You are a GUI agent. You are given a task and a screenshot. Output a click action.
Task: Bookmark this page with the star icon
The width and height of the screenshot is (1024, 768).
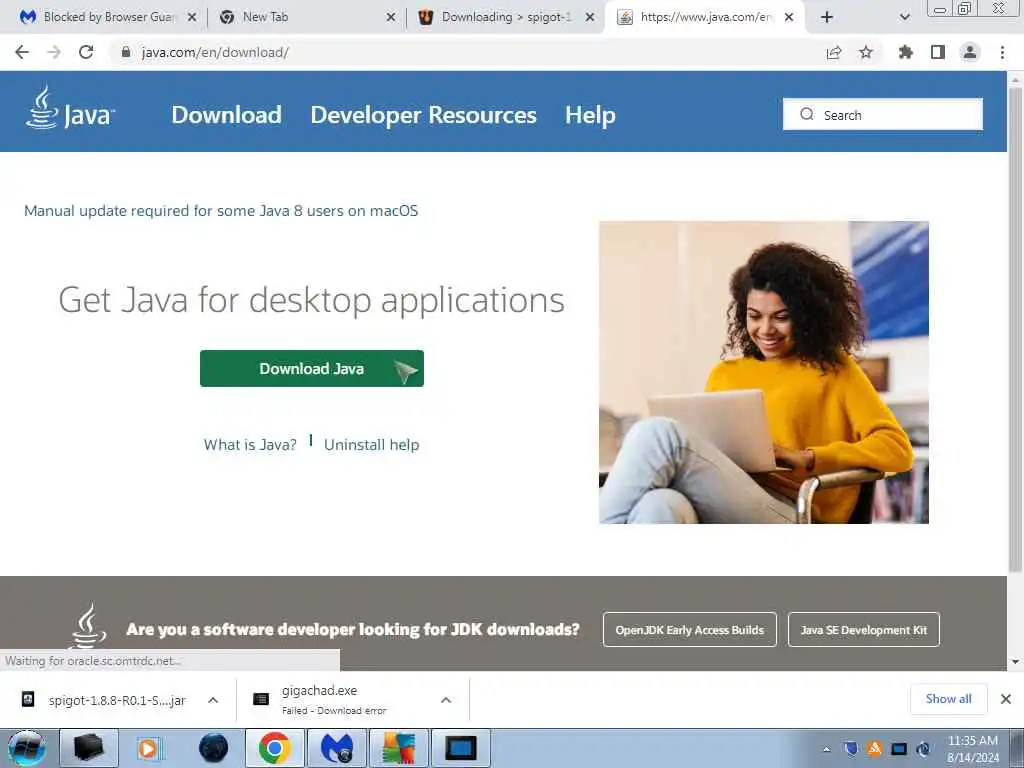coord(865,52)
